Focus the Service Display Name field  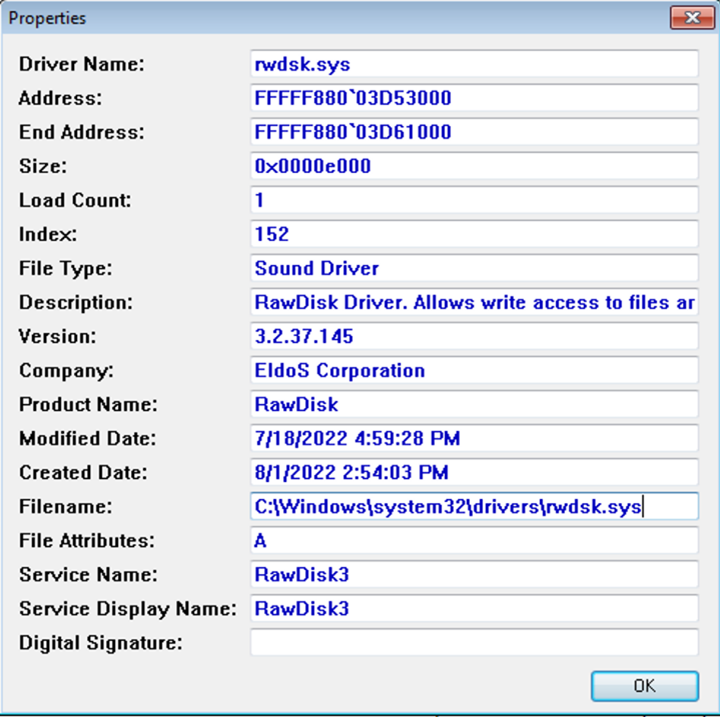pyautogui.click(x=474, y=608)
